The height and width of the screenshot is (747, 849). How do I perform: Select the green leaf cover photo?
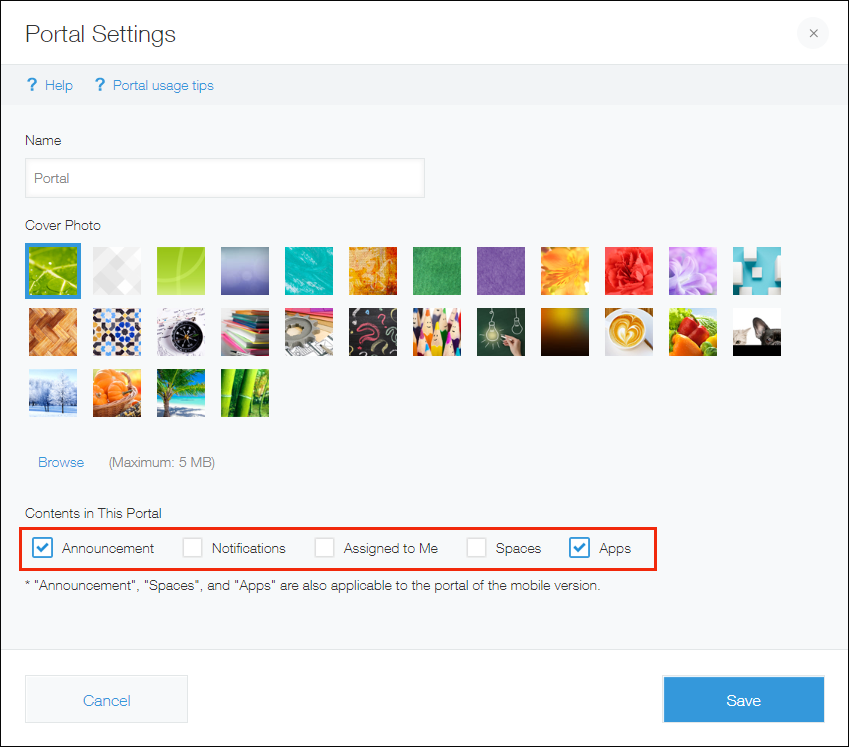pos(53,271)
